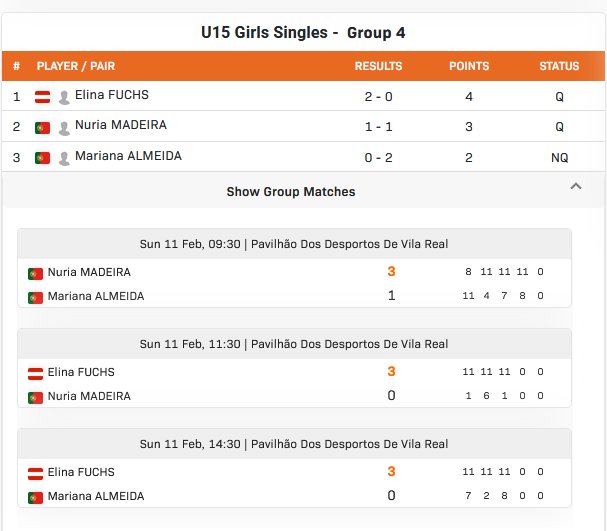Open Nuria MADEIRA player name in standings
607x531 pixels.
coord(121,125)
